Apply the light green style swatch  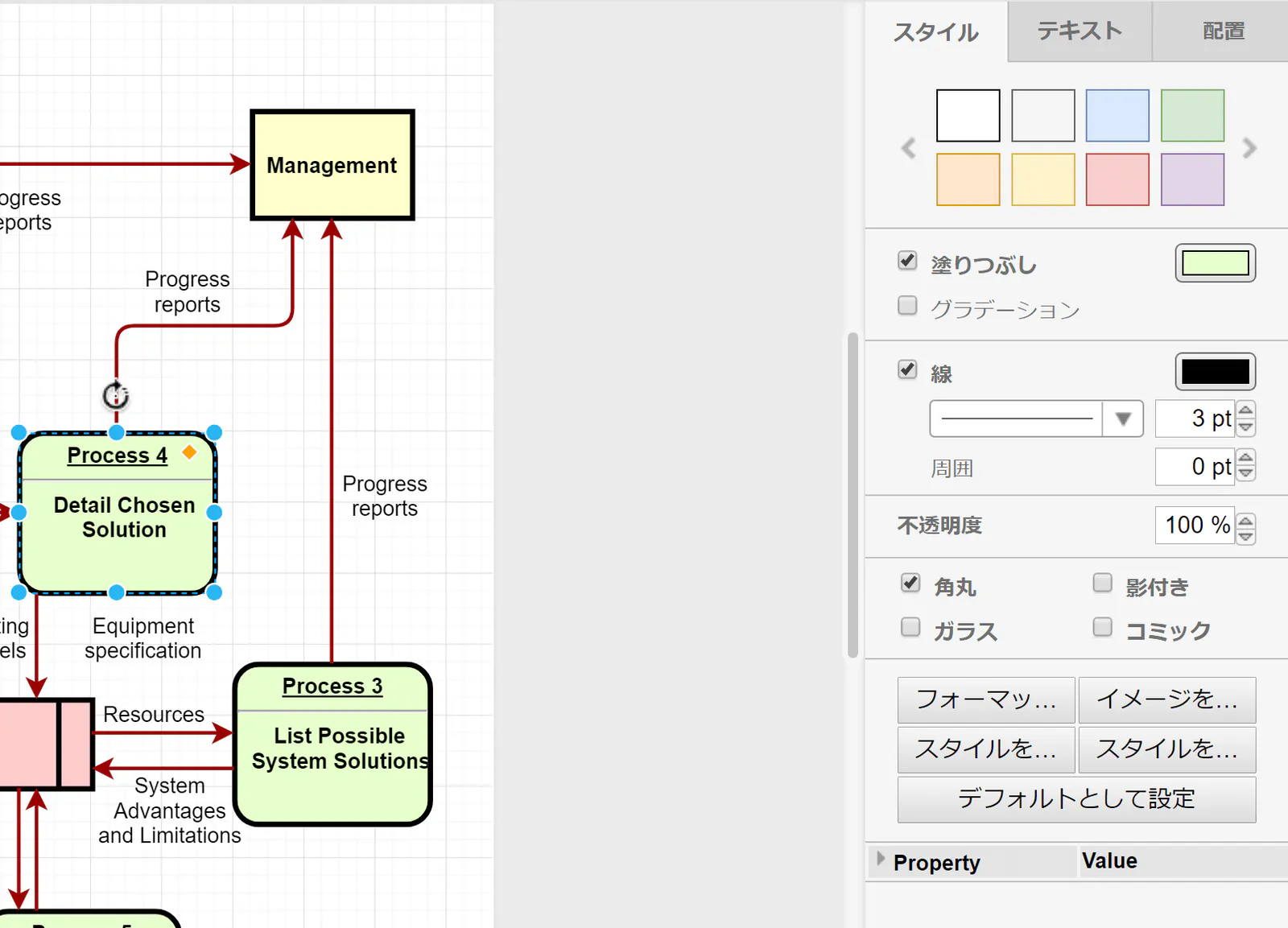coord(1192,116)
